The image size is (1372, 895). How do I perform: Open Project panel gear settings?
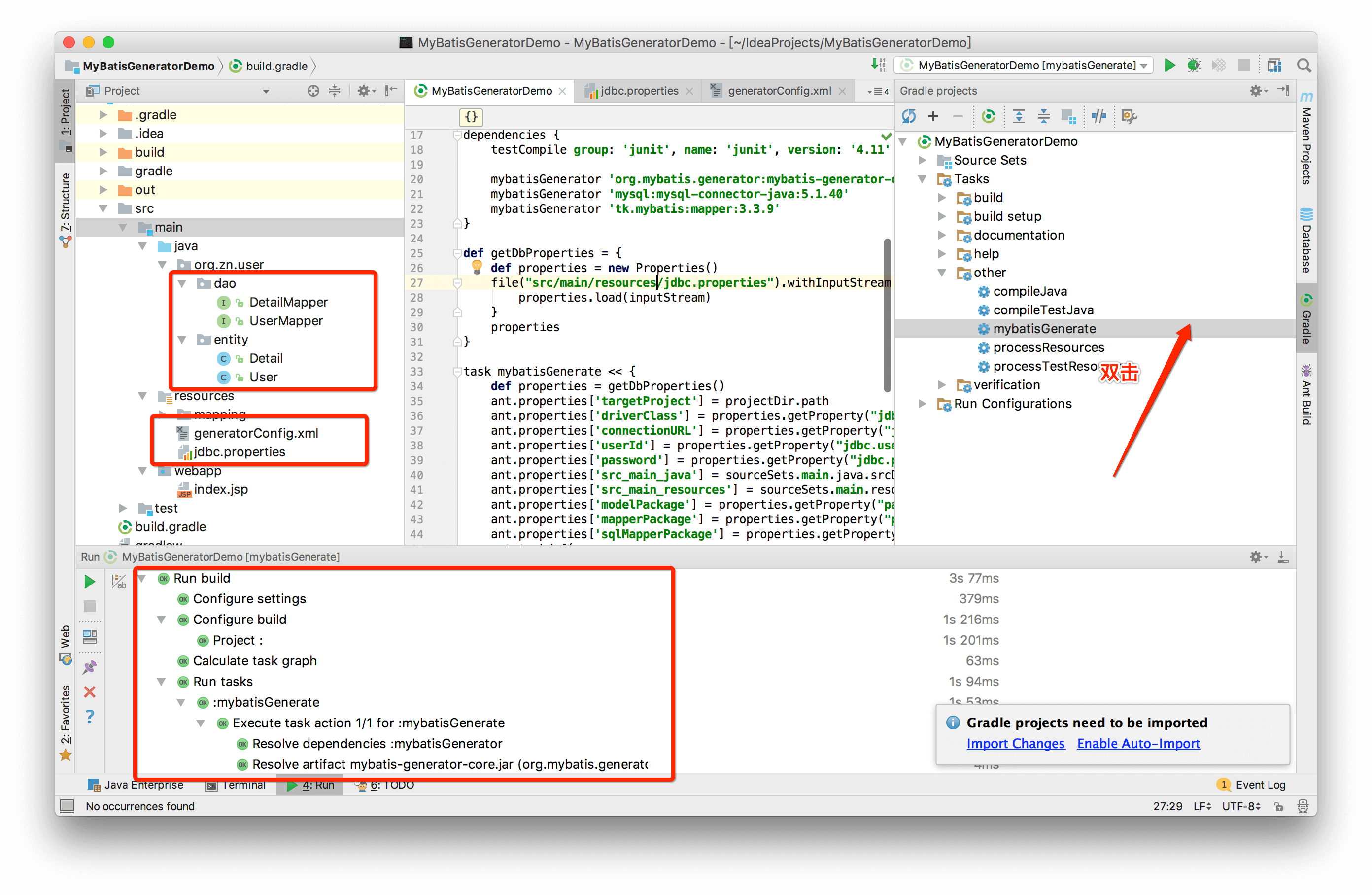tap(366, 91)
